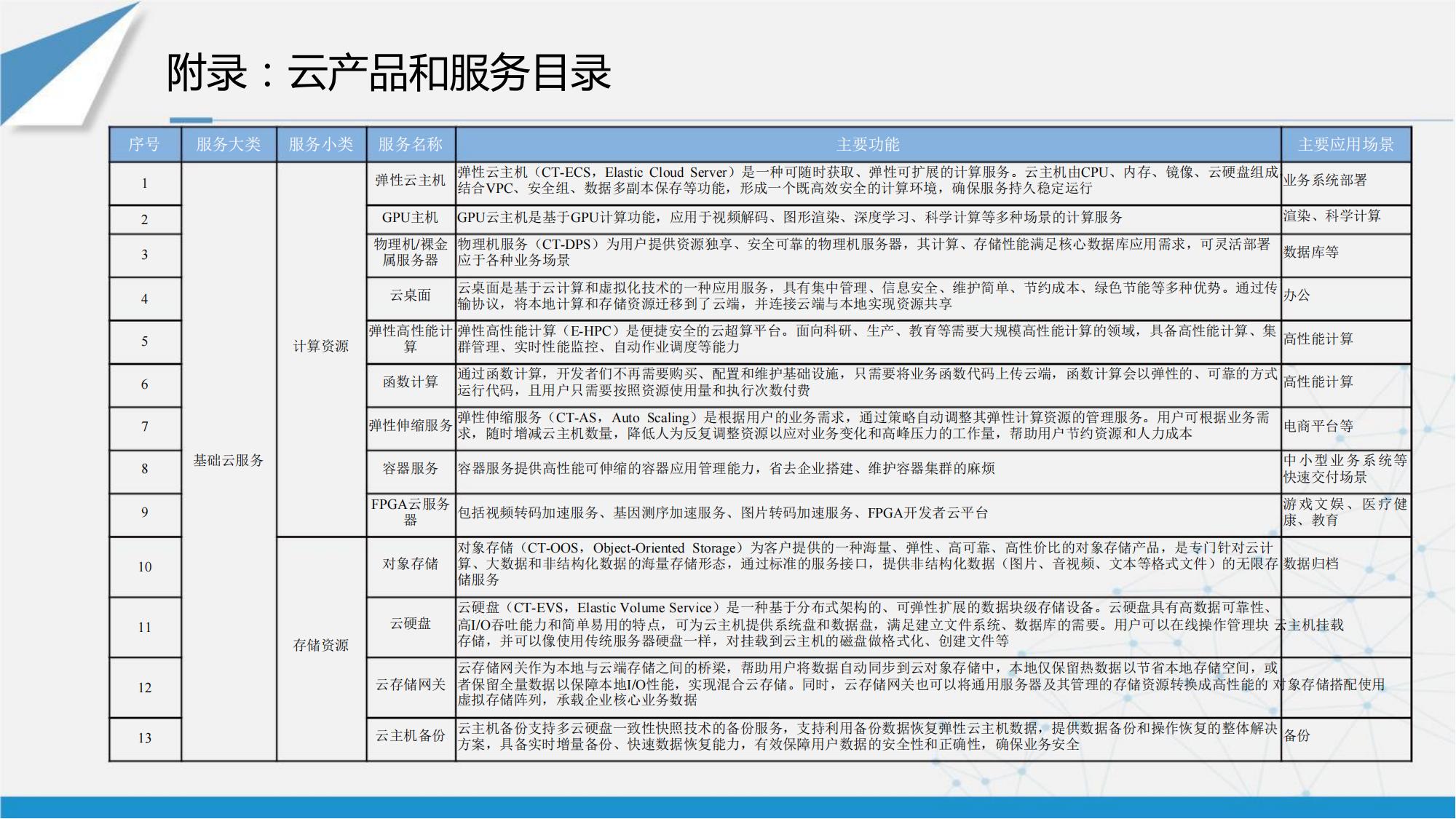The image size is (1456, 819).
Task: Select the 服务名称 column header
Action: 411,144
